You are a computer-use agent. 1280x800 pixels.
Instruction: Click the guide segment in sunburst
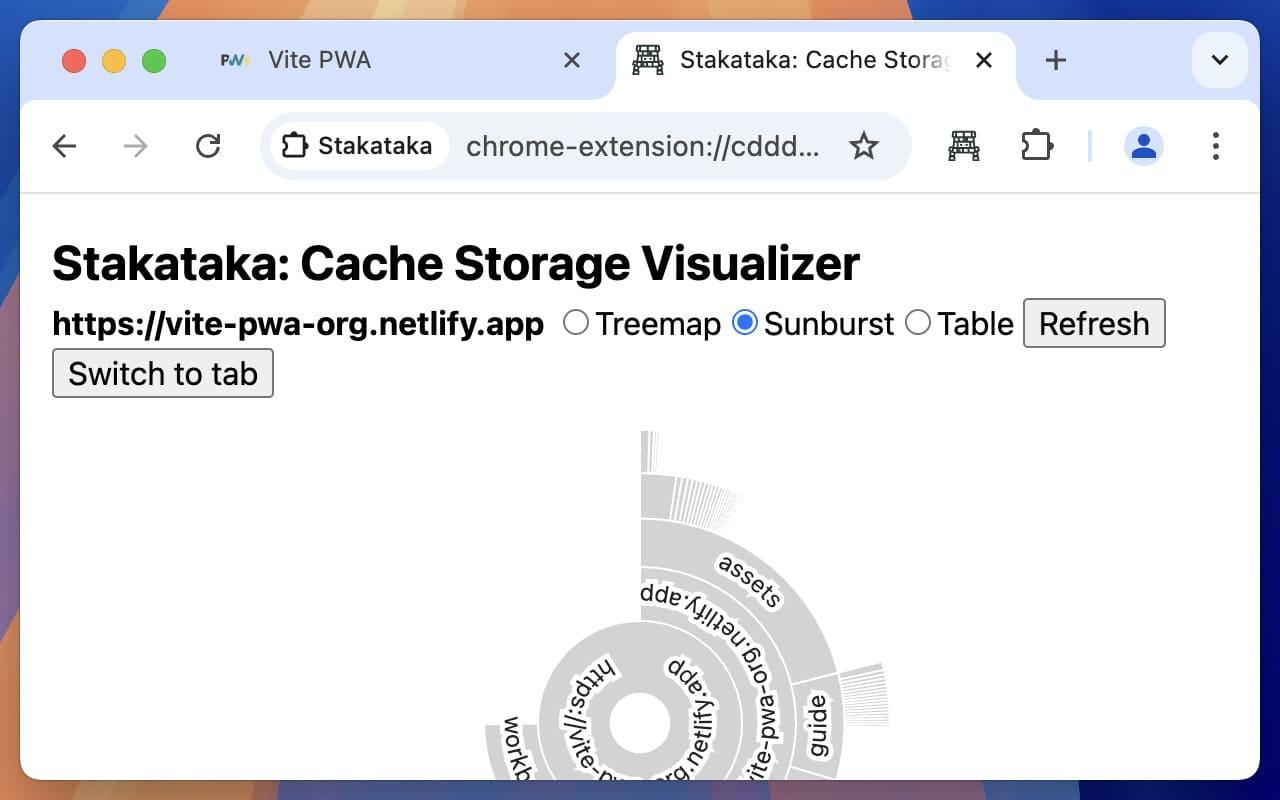coord(819,726)
